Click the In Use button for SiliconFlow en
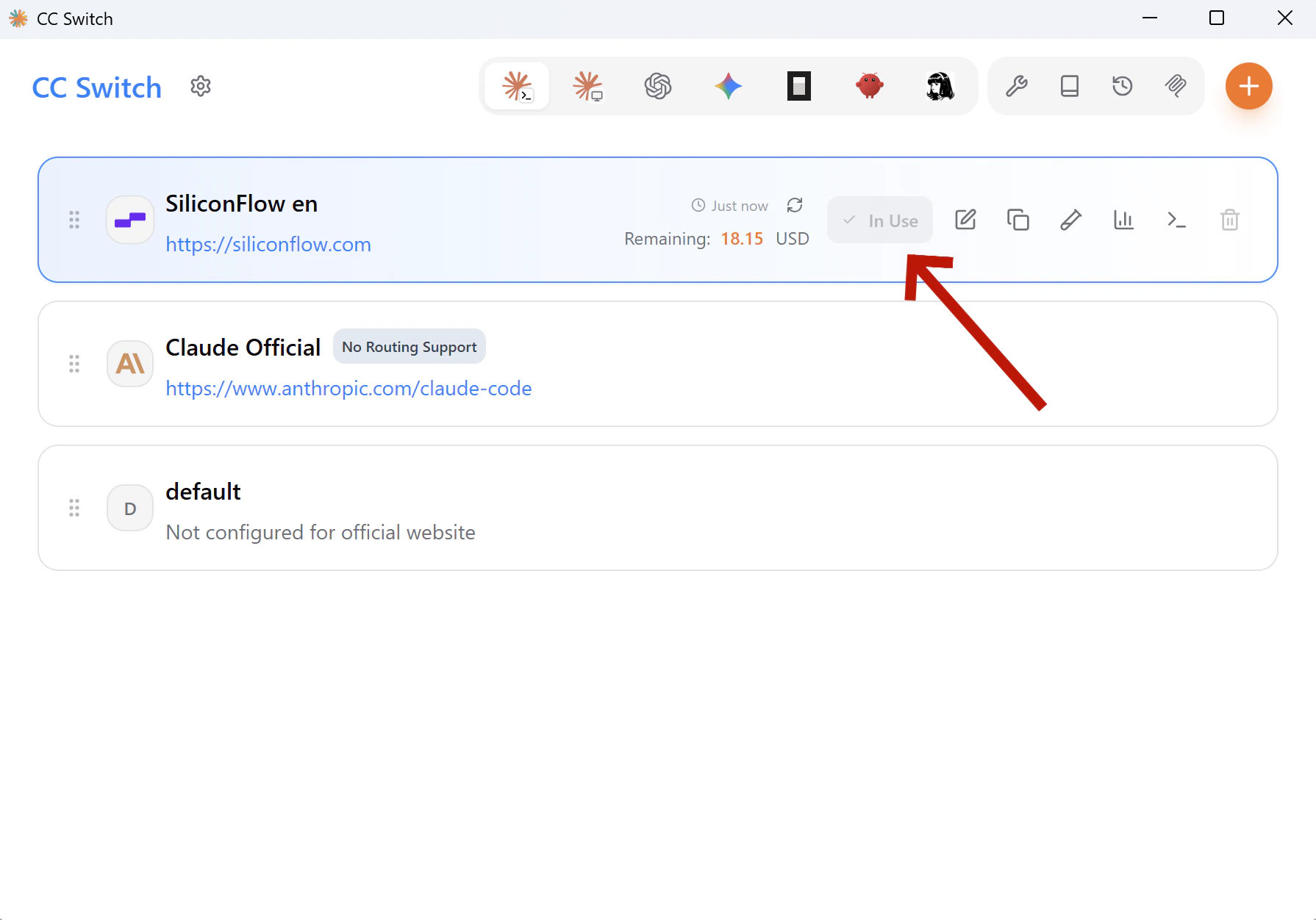 click(880, 220)
